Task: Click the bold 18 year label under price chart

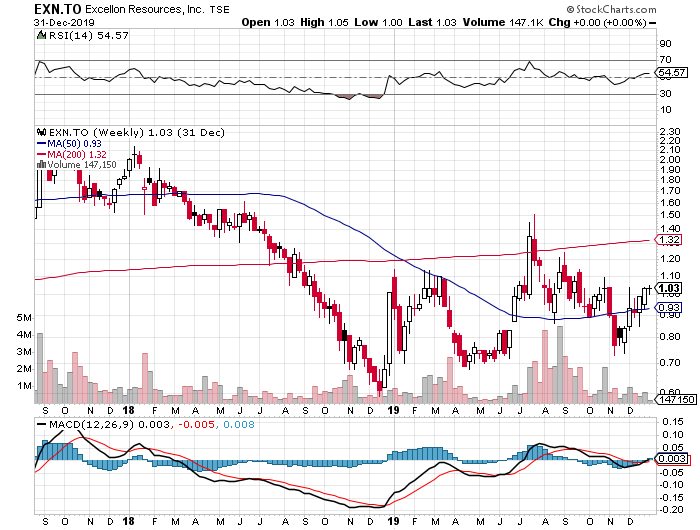Action: [129, 410]
